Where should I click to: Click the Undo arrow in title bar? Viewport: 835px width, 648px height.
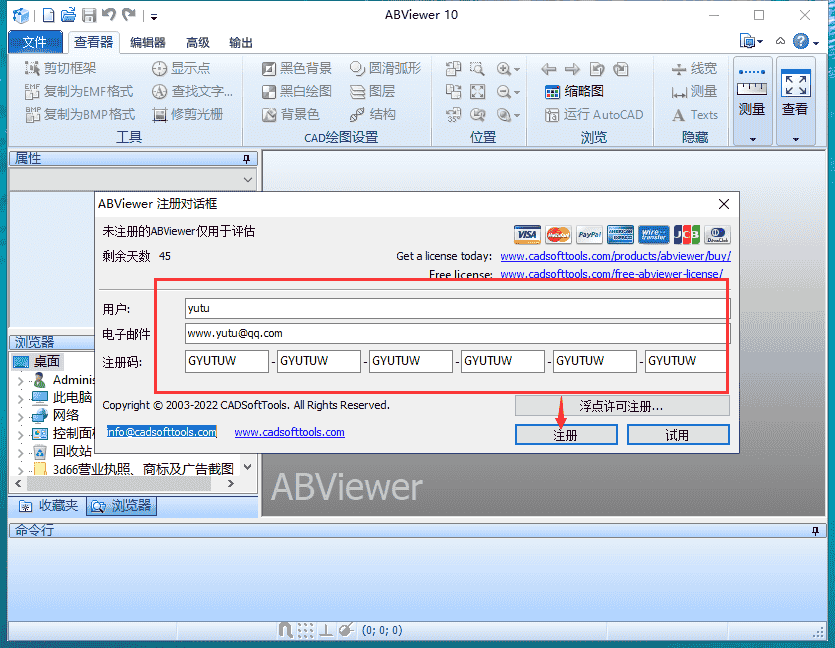coord(109,14)
